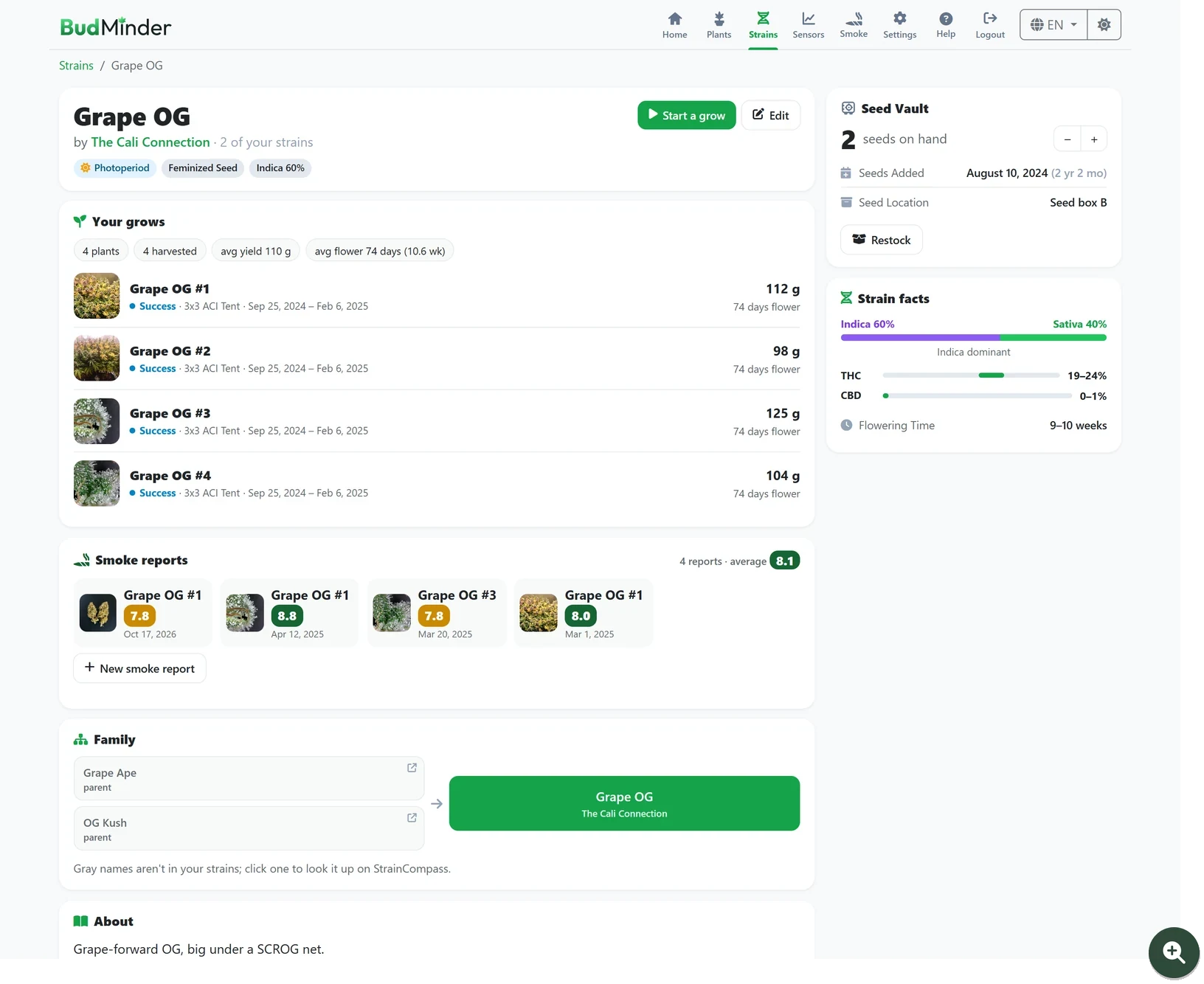
Task: Click the About book icon
Action: pyautogui.click(x=80, y=921)
